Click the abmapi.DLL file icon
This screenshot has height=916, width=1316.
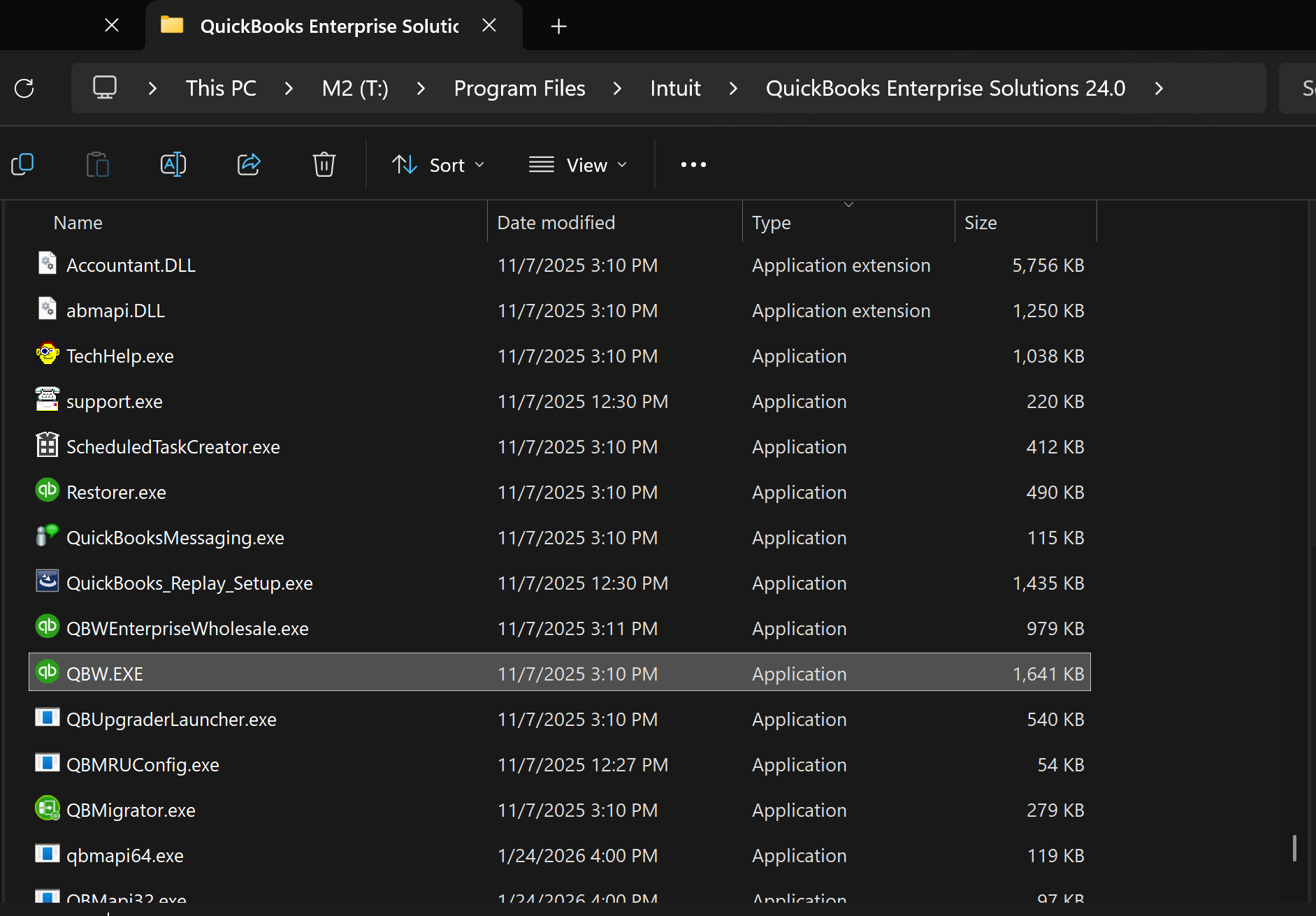click(x=48, y=309)
